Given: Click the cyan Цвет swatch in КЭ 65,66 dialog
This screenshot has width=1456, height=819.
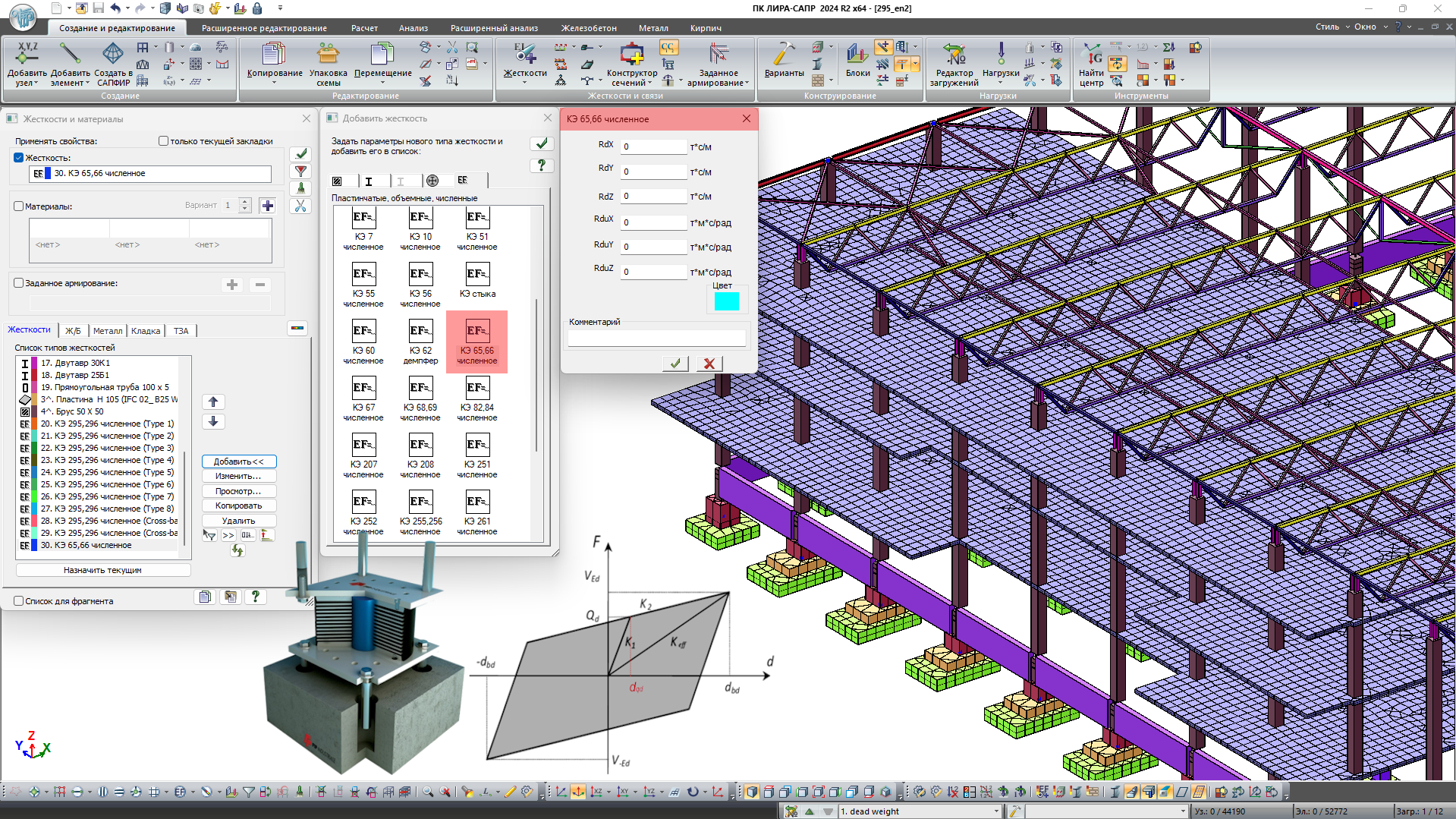Looking at the screenshot, I should (727, 301).
